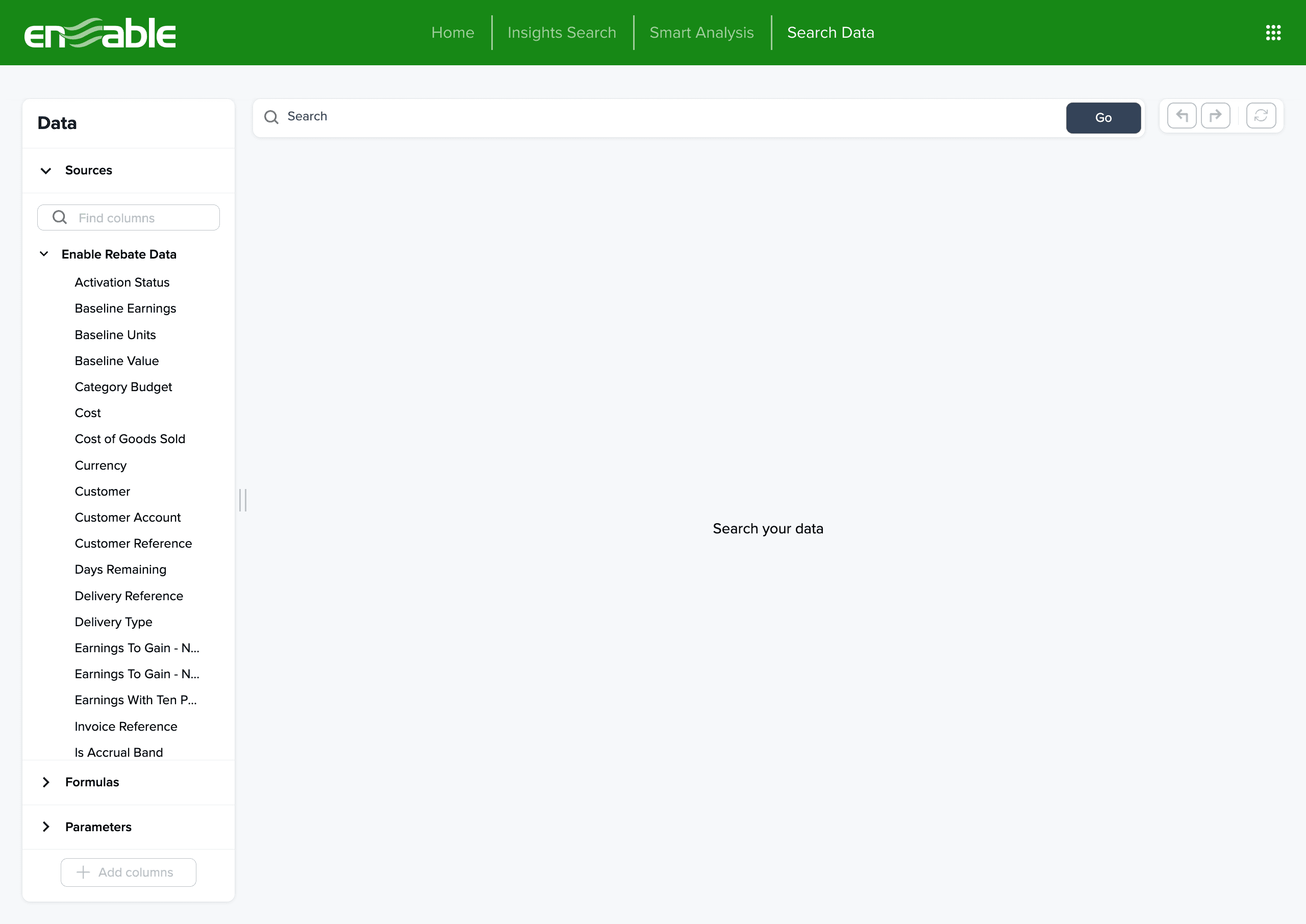The image size is (1306, 924).
Task: Select the Customer Account column
Action: point(128,517)
